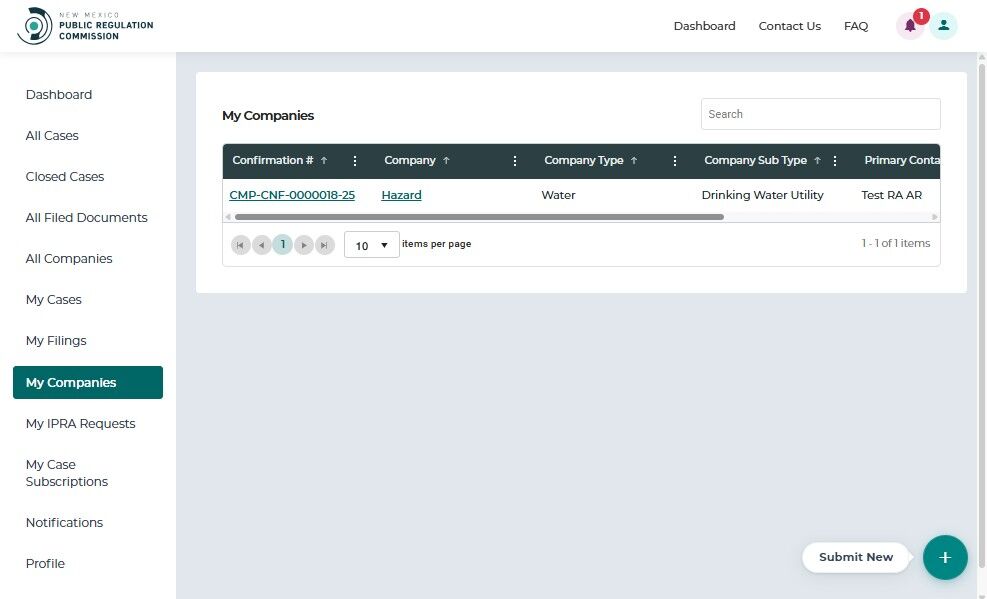Open Confirmation # column menu dots
This screenshot has width=987, height=599.
tap(355, 161)
